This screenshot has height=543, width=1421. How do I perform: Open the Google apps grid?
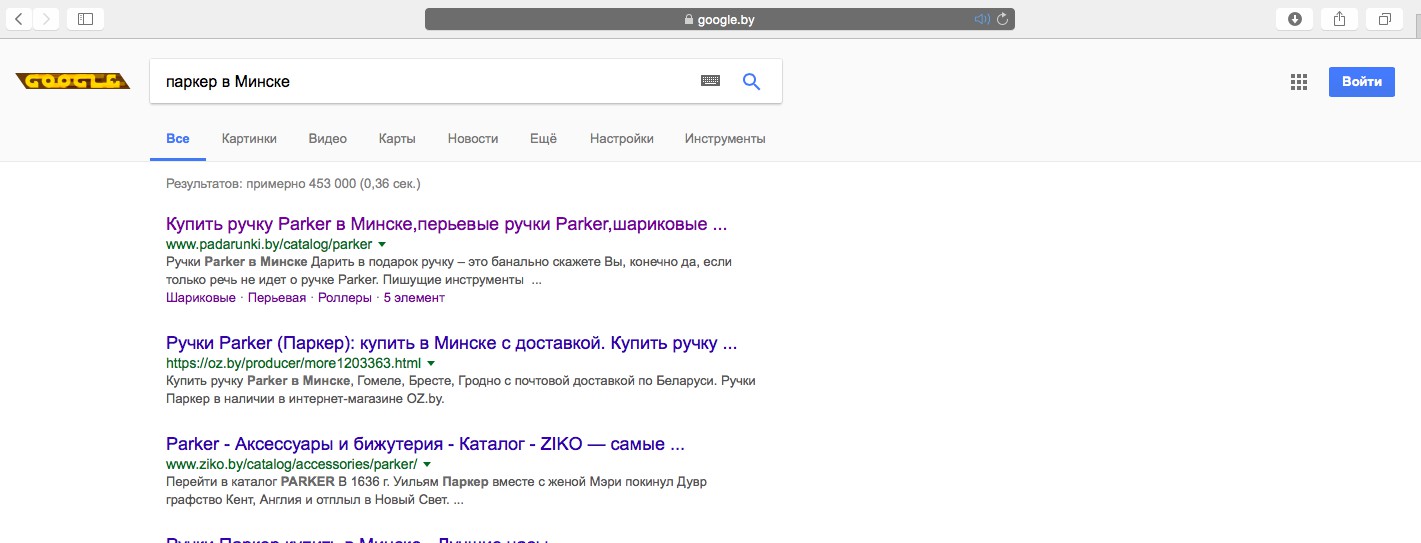(x=1299, y=82)
